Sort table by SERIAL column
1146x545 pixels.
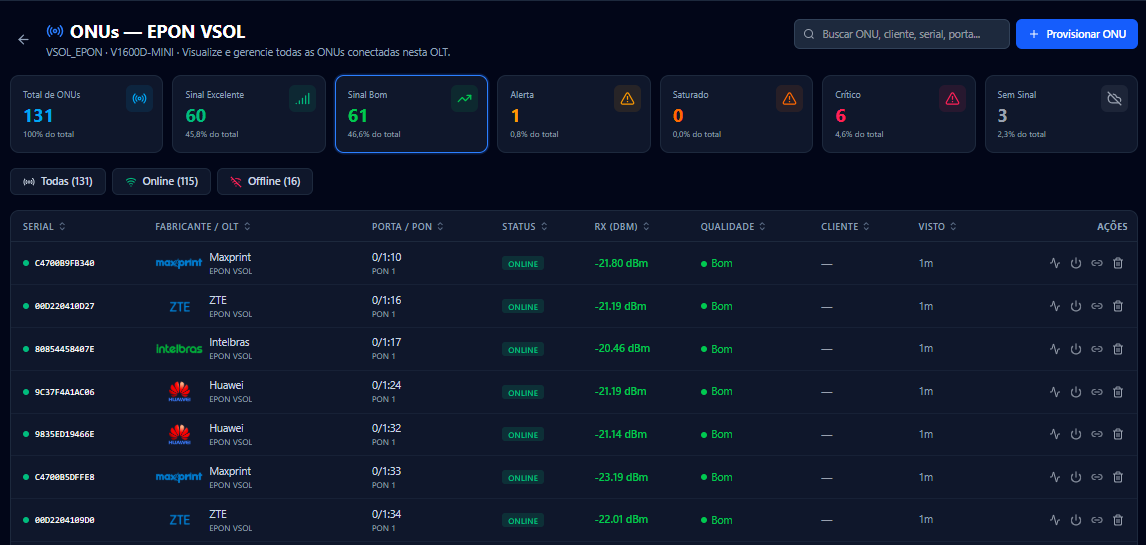click(x=45, y=226)
